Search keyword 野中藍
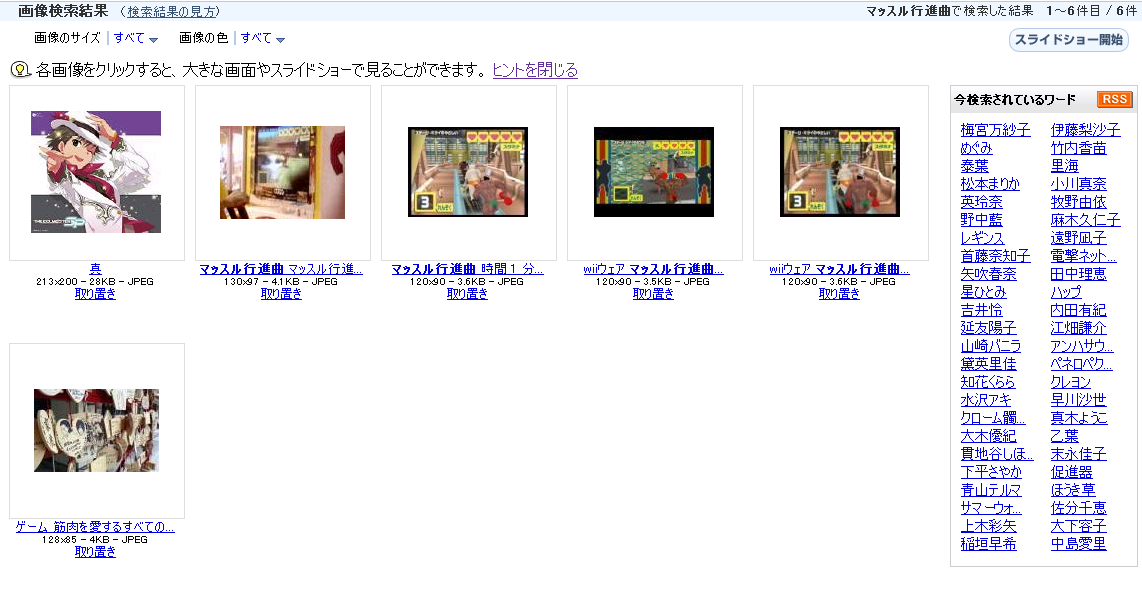 pyautogui.click(x=982, y=220)
